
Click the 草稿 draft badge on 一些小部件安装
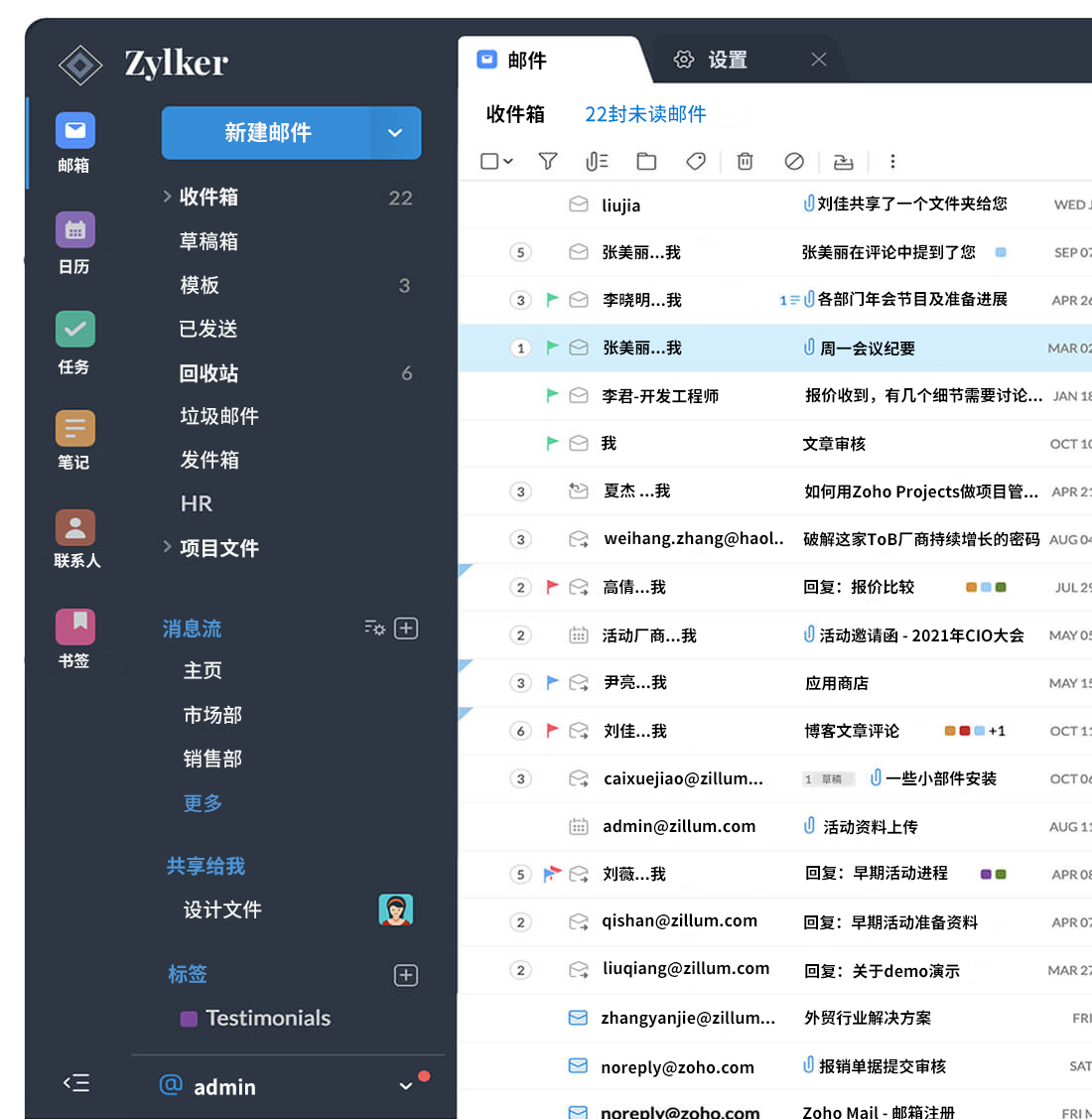827,778
